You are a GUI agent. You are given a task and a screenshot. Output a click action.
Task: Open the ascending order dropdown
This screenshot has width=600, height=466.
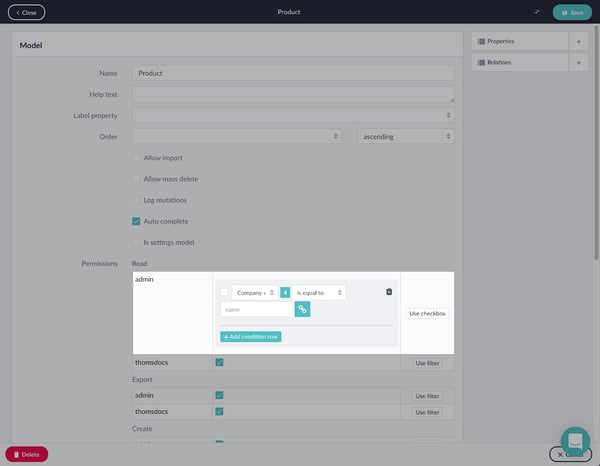tap(405, 136)
